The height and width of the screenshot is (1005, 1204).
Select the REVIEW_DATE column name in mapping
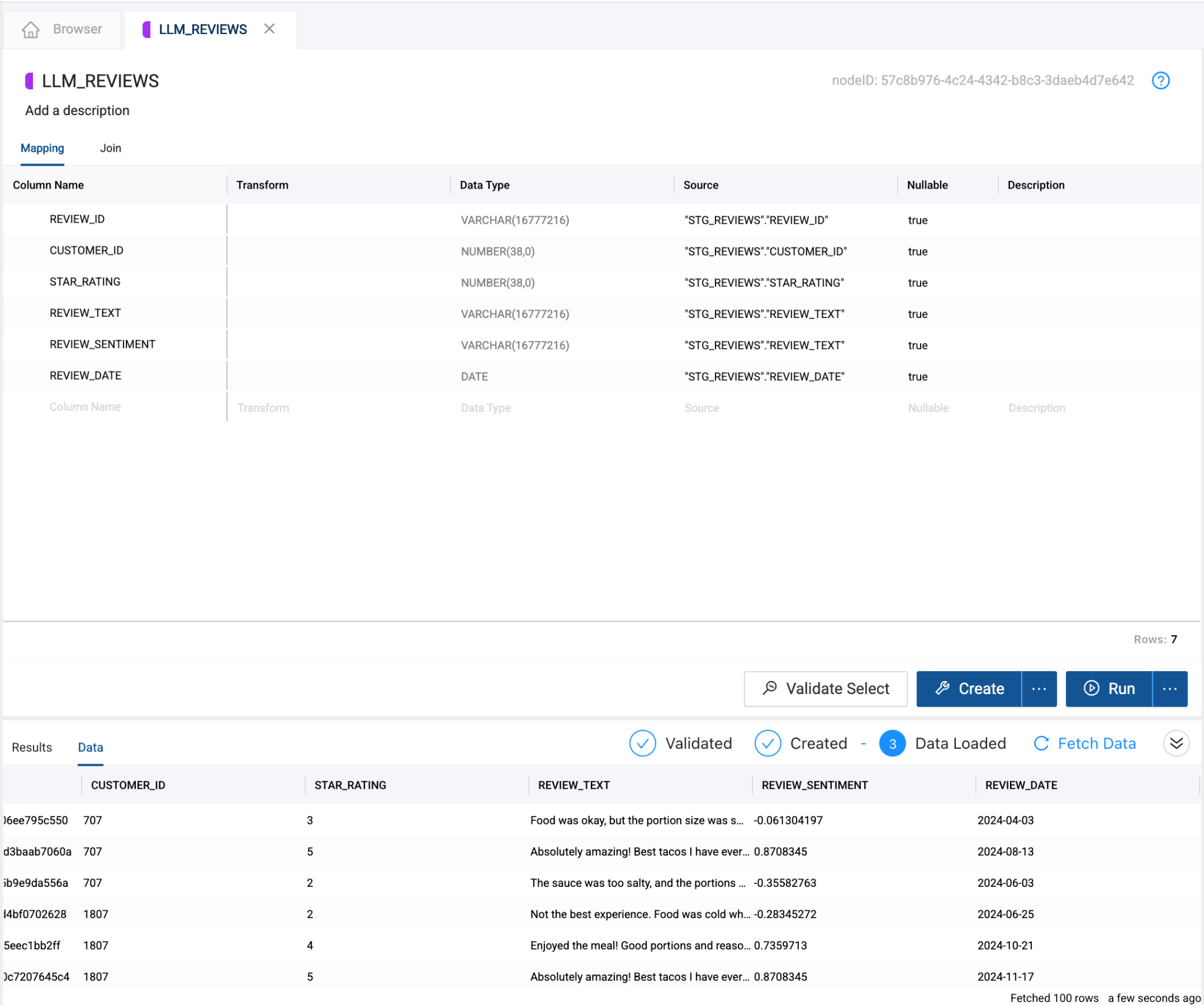pos(85,376)
